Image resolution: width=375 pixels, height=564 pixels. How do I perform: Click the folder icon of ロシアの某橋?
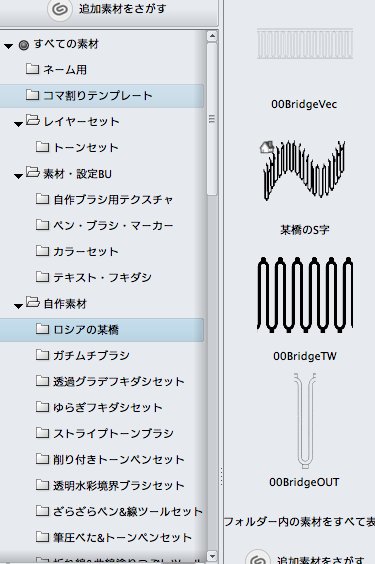pyautogui.click(x=42, y=329)
